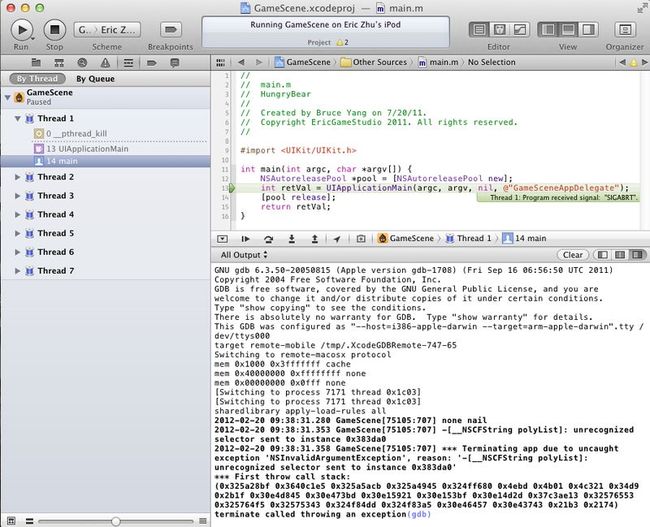Toggle the Navigator pane view button

click(x=548, y=30)
